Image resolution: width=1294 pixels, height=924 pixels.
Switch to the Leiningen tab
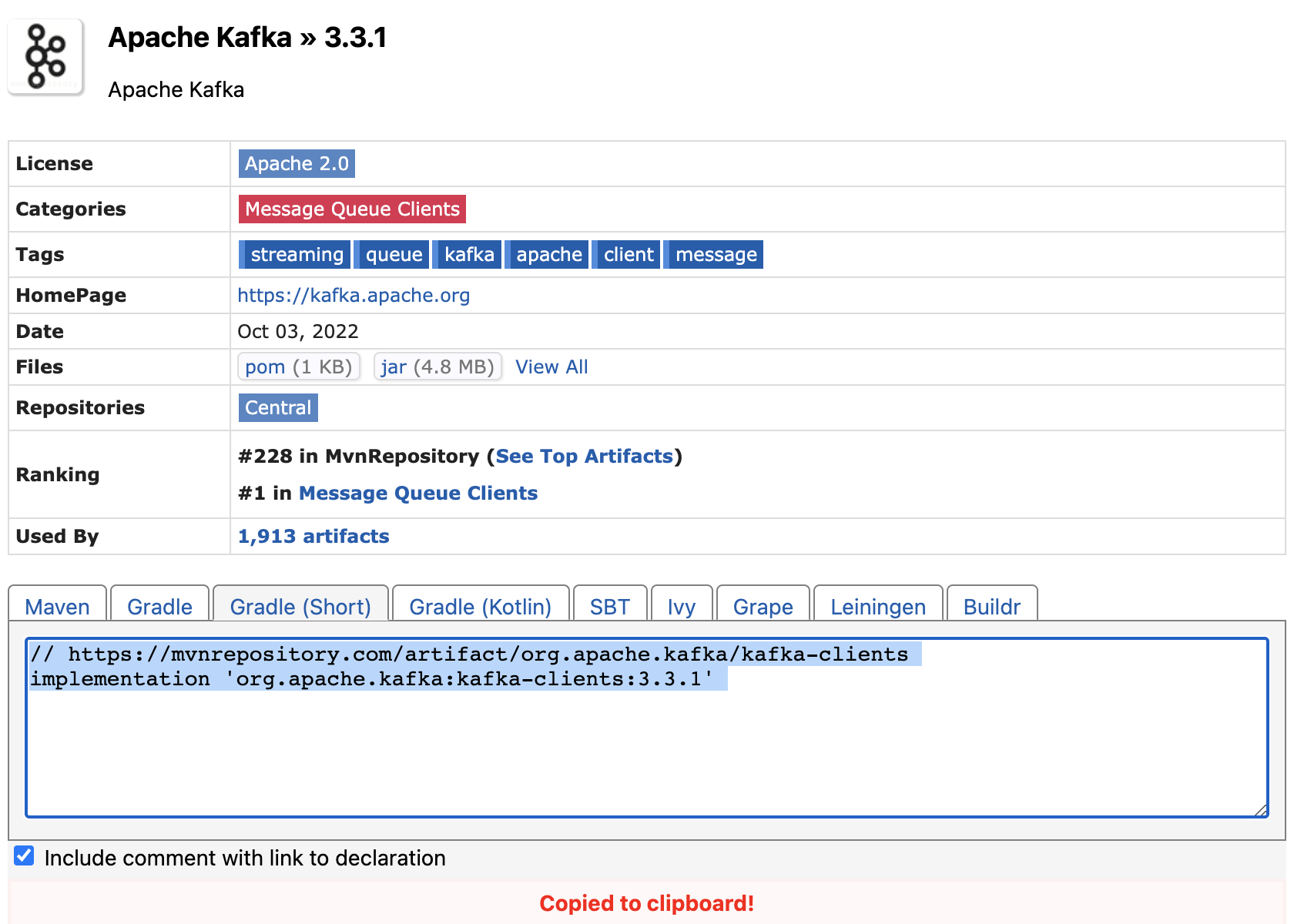[877, 607]
